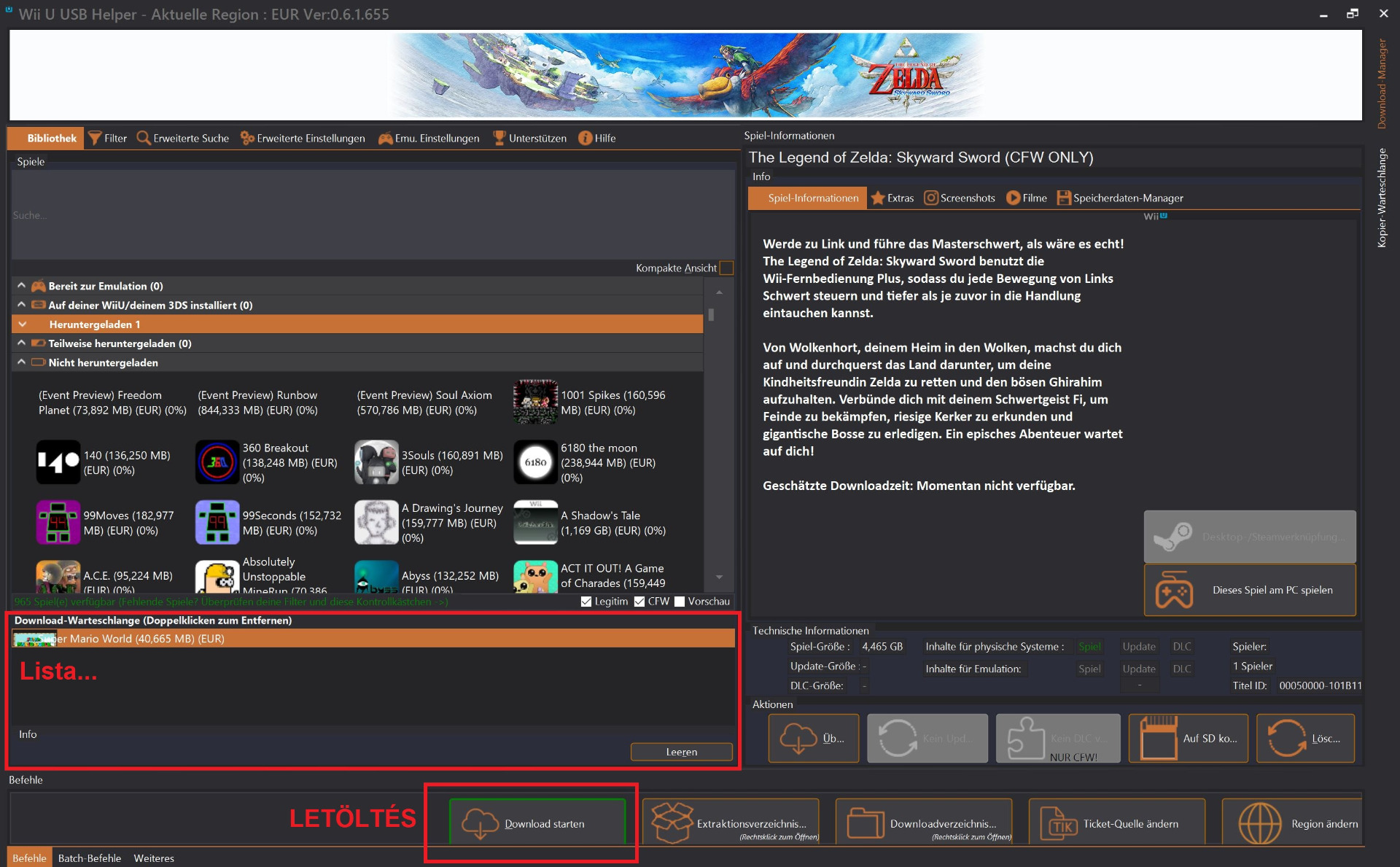Toggle the Kompakte Ansicht checkbox

click(726, 268)
